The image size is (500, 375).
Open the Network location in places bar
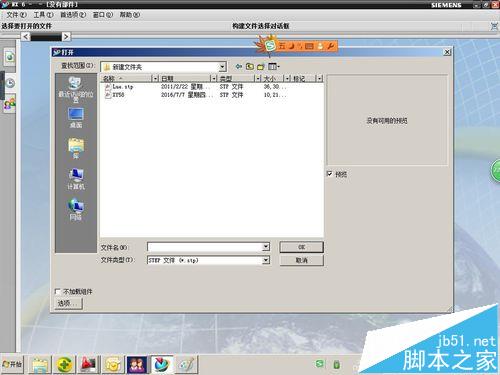[76, 209]
